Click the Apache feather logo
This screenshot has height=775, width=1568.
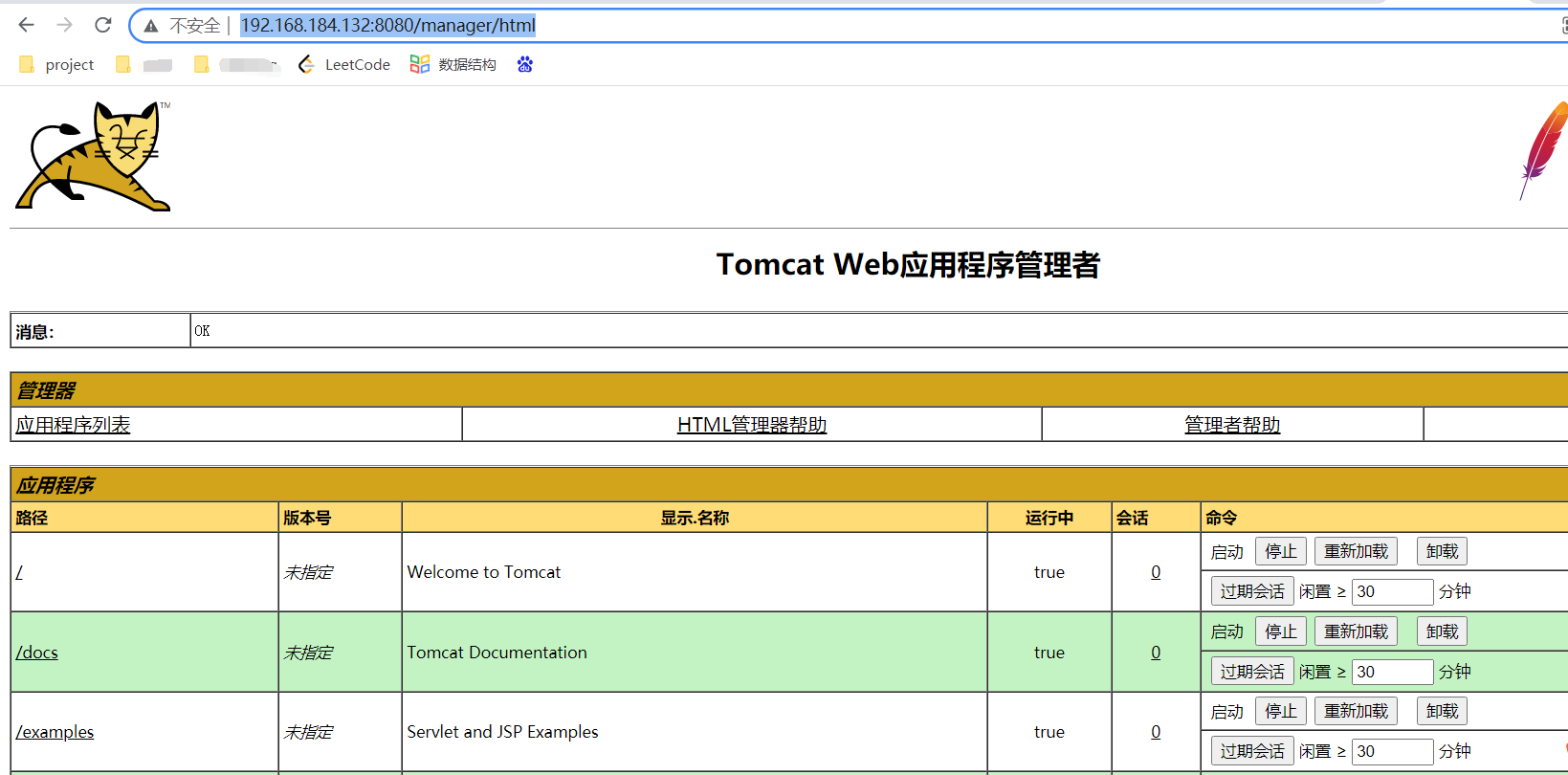1544,150
